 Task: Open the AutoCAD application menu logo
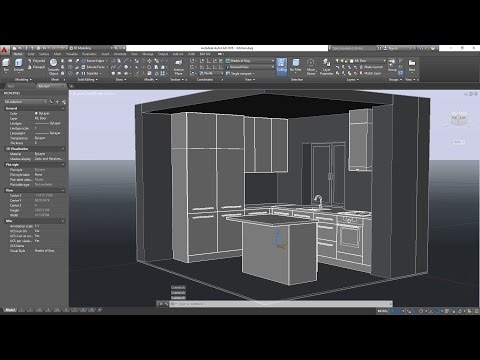point(4,50)
